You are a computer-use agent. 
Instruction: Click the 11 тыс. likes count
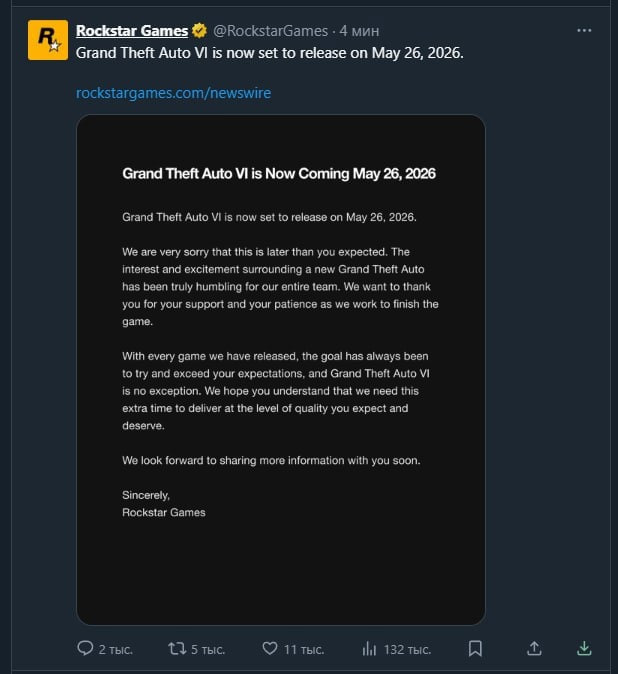[x=304, y=649]
